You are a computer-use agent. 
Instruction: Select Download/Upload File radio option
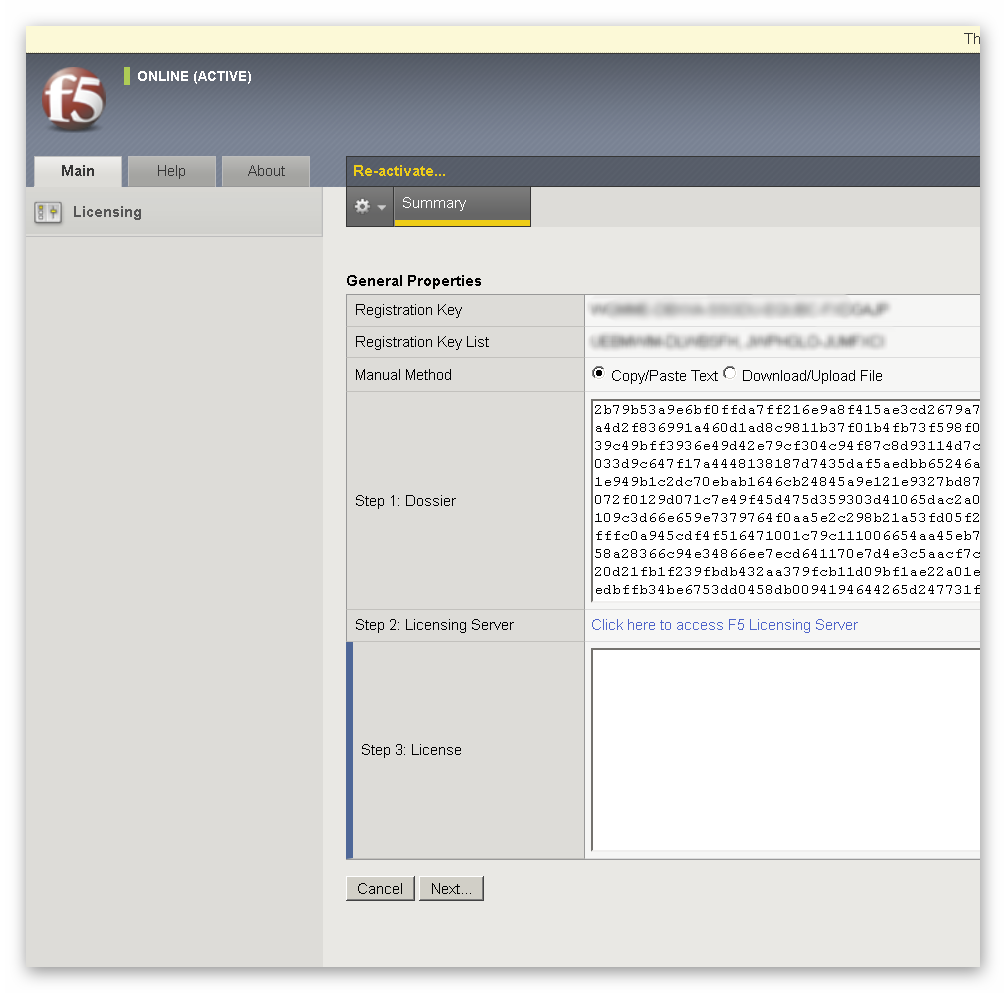(729, 373)
